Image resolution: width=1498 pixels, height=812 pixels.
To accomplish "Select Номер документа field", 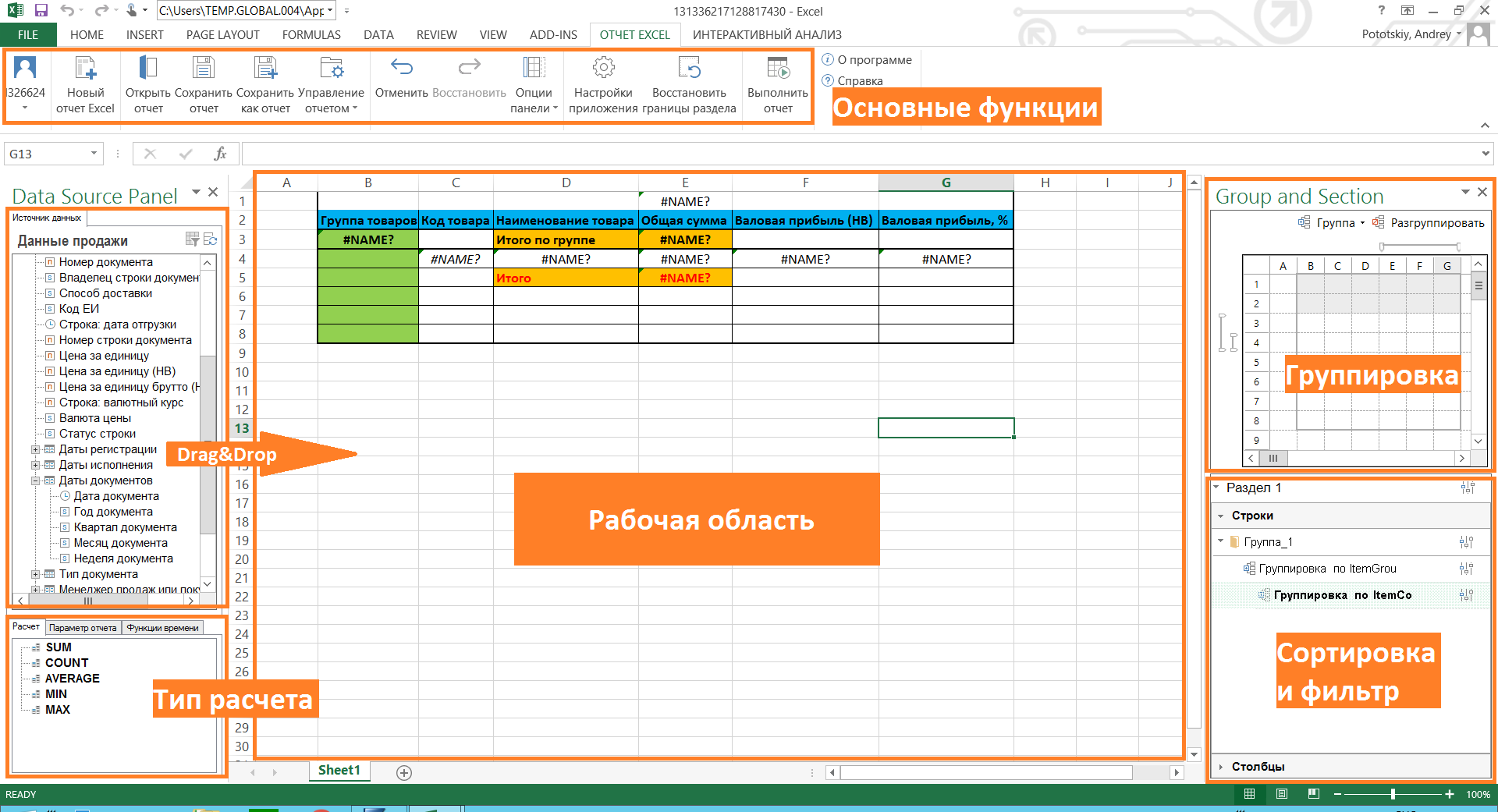I will [x=105, y=262].
